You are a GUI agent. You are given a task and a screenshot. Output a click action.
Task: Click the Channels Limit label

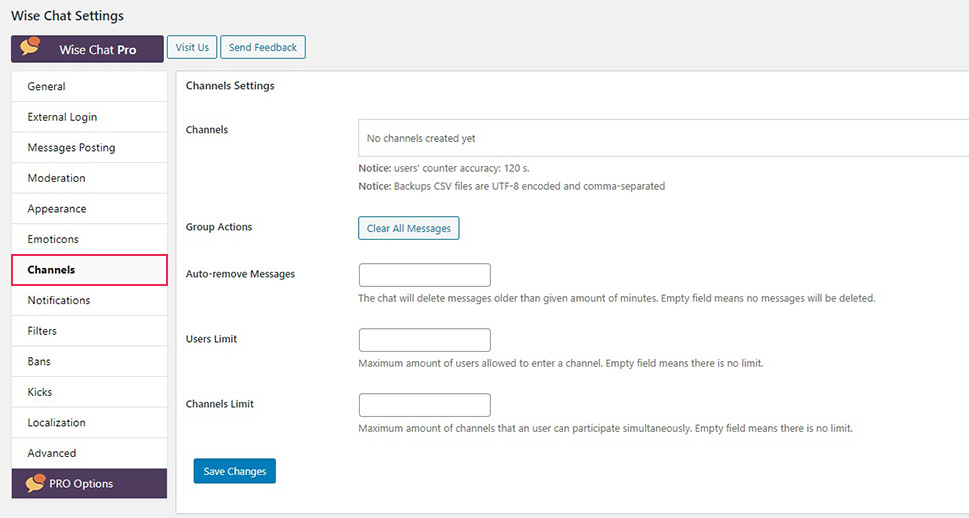(x=219, y=404)
